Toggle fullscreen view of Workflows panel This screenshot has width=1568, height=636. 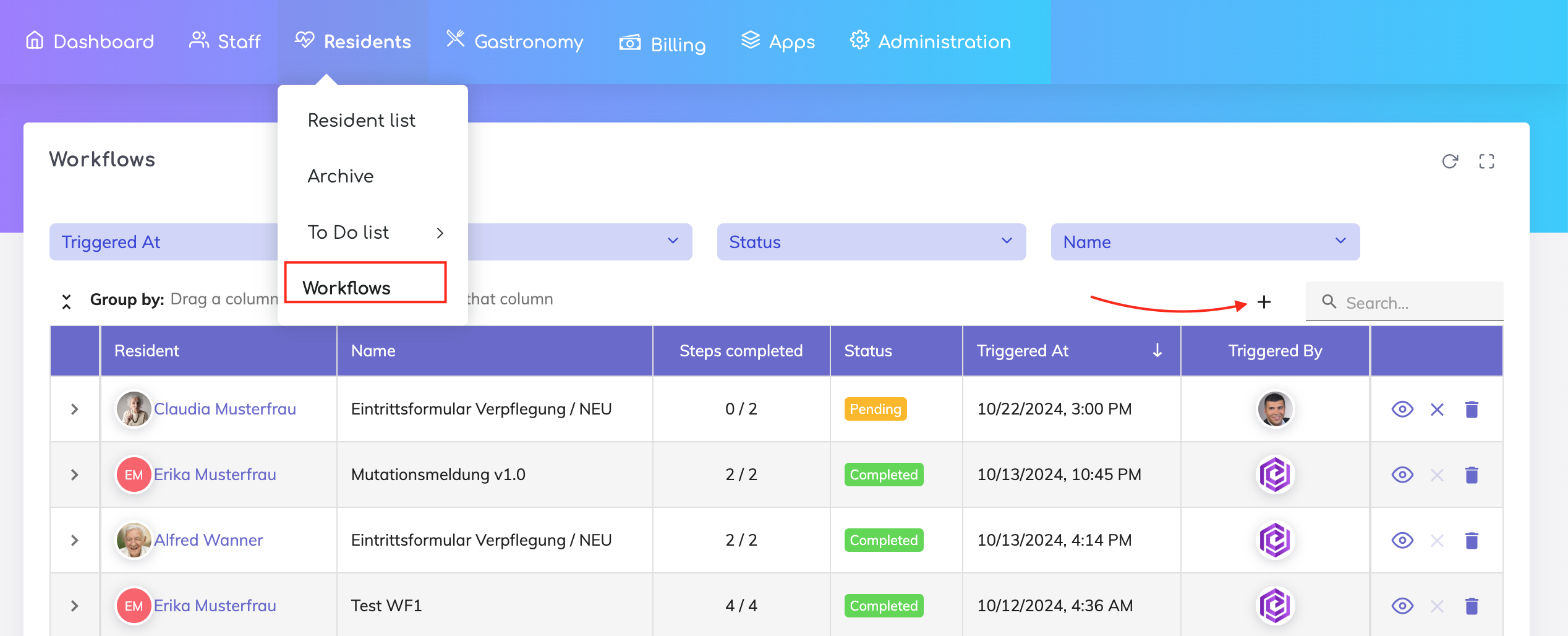[1486, 161]
